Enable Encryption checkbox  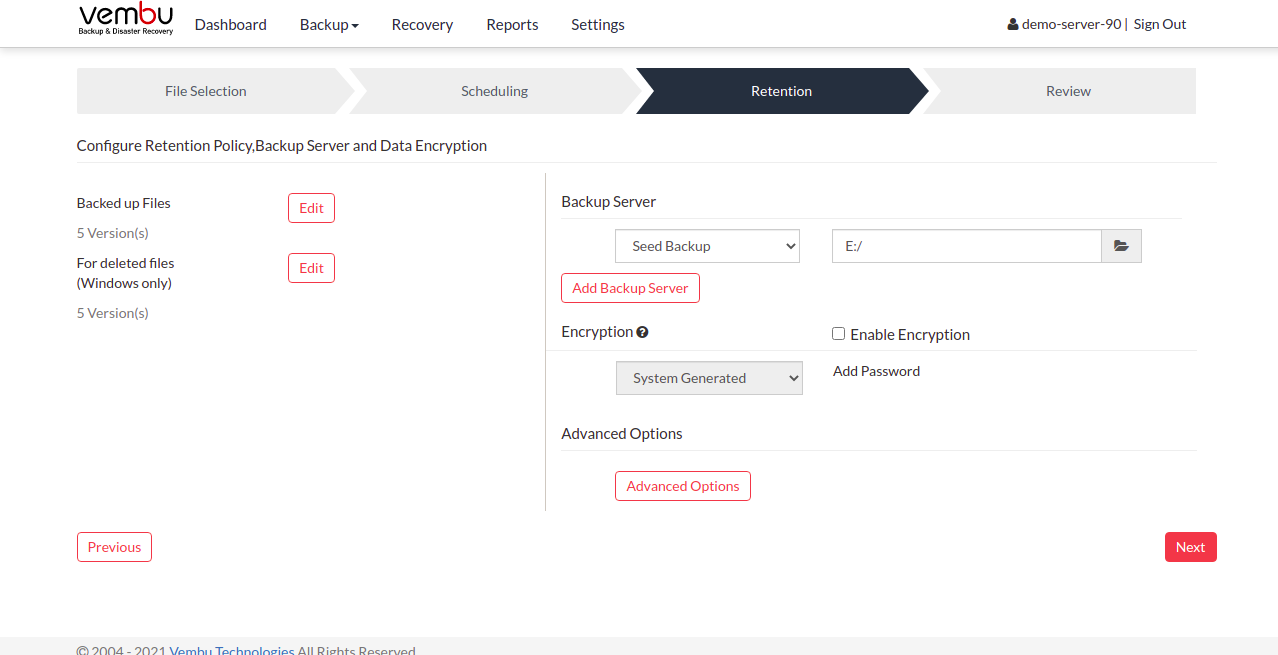click(839, 334)
